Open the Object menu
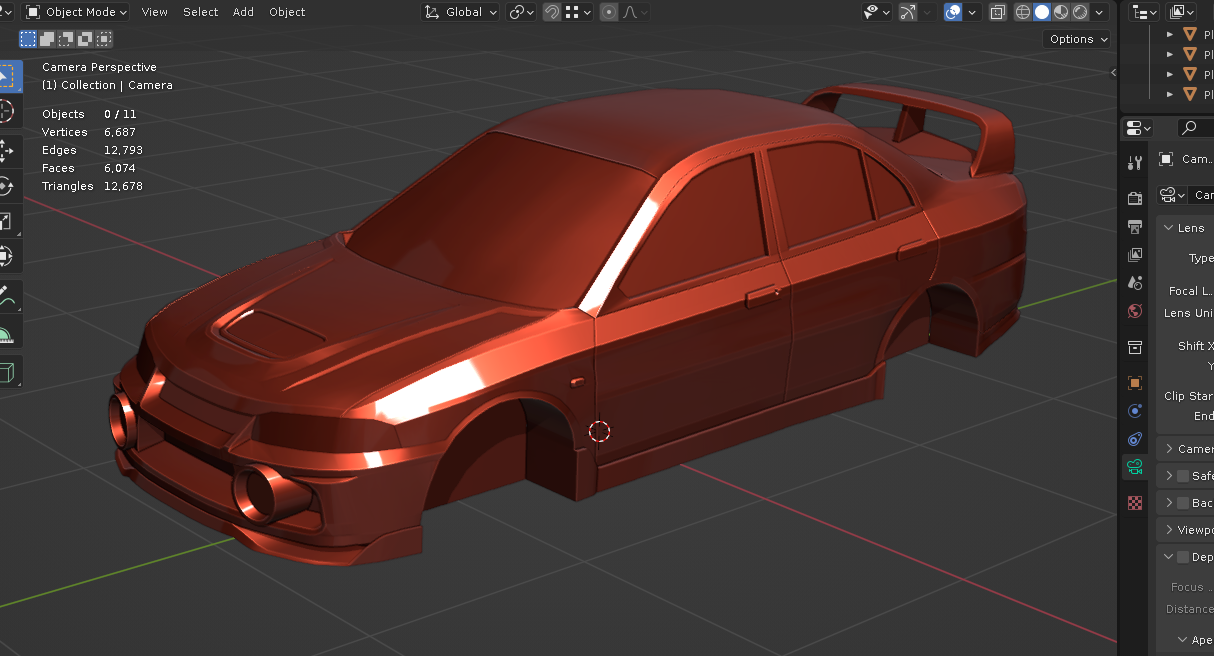 click(x=287, y=12)
